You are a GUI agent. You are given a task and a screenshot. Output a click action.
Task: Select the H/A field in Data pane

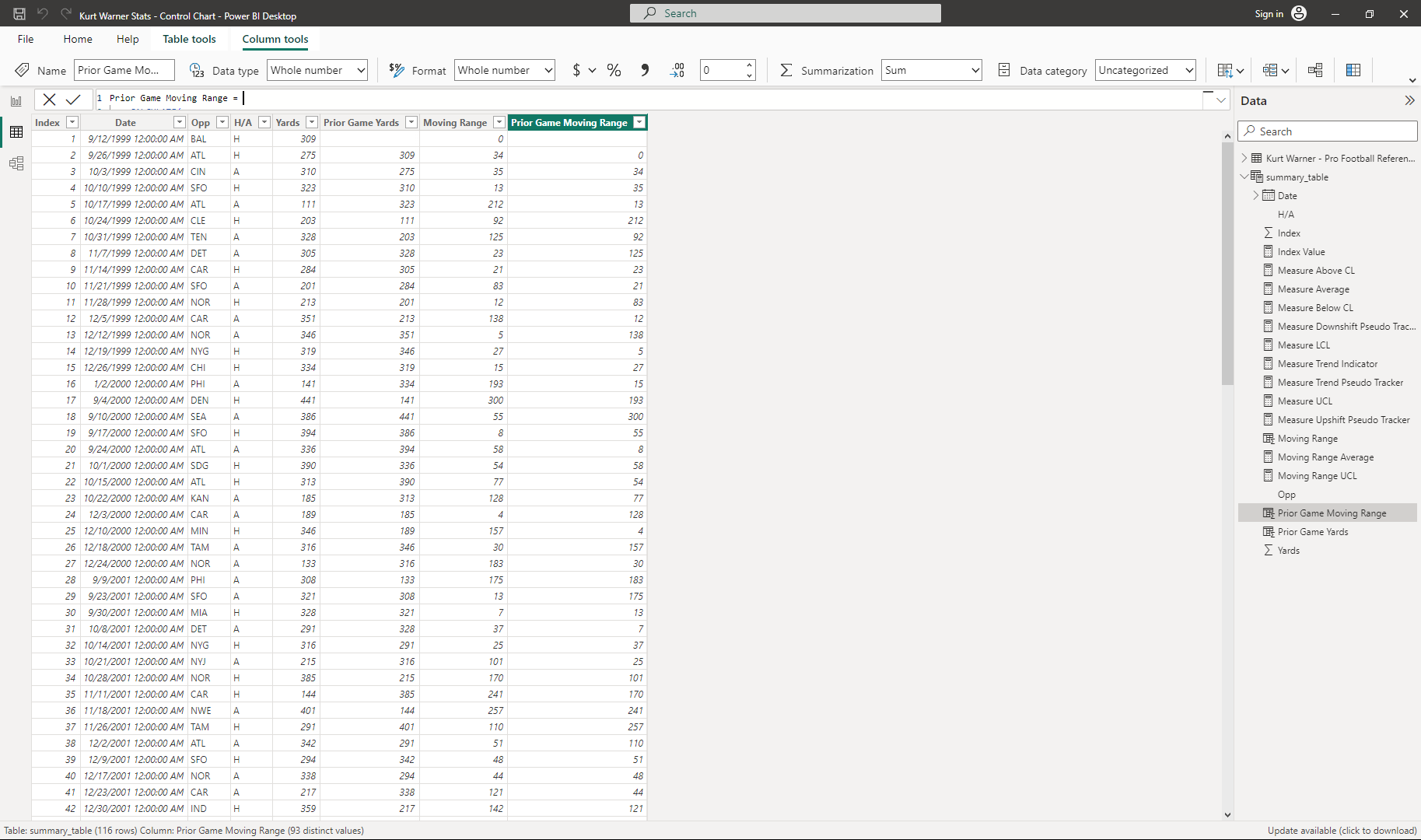coord(1286,214)
